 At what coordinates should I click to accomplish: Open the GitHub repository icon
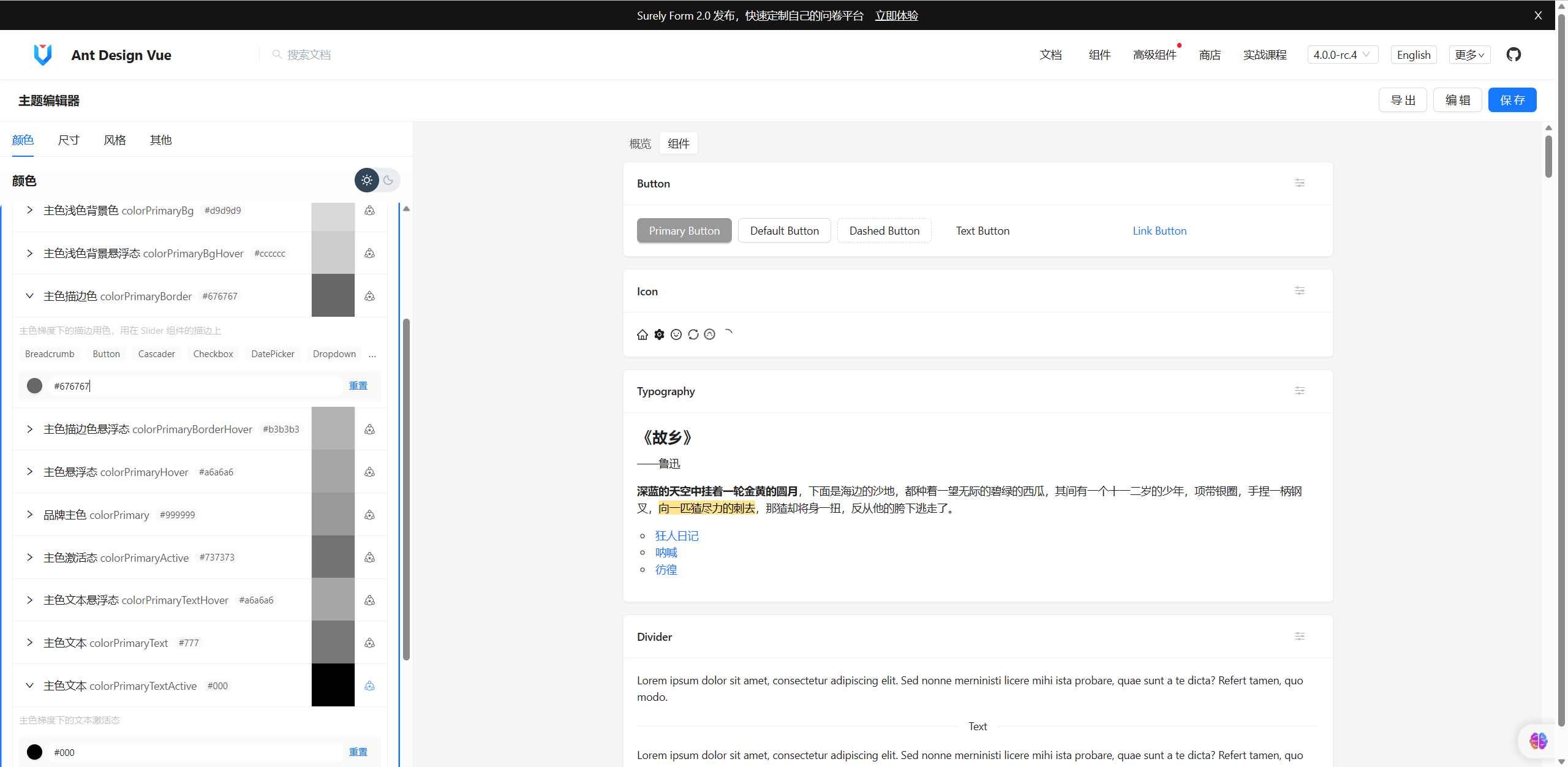[1513, 54]
